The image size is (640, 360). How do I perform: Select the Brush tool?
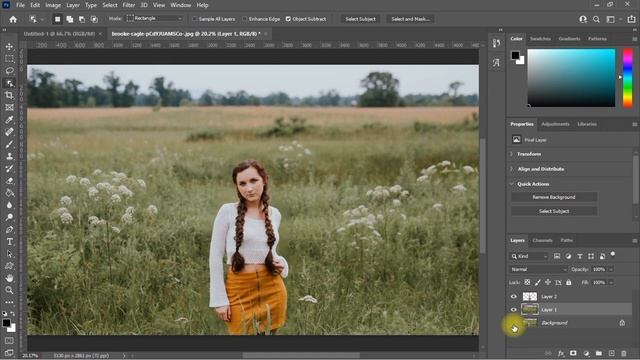point(9,144)
